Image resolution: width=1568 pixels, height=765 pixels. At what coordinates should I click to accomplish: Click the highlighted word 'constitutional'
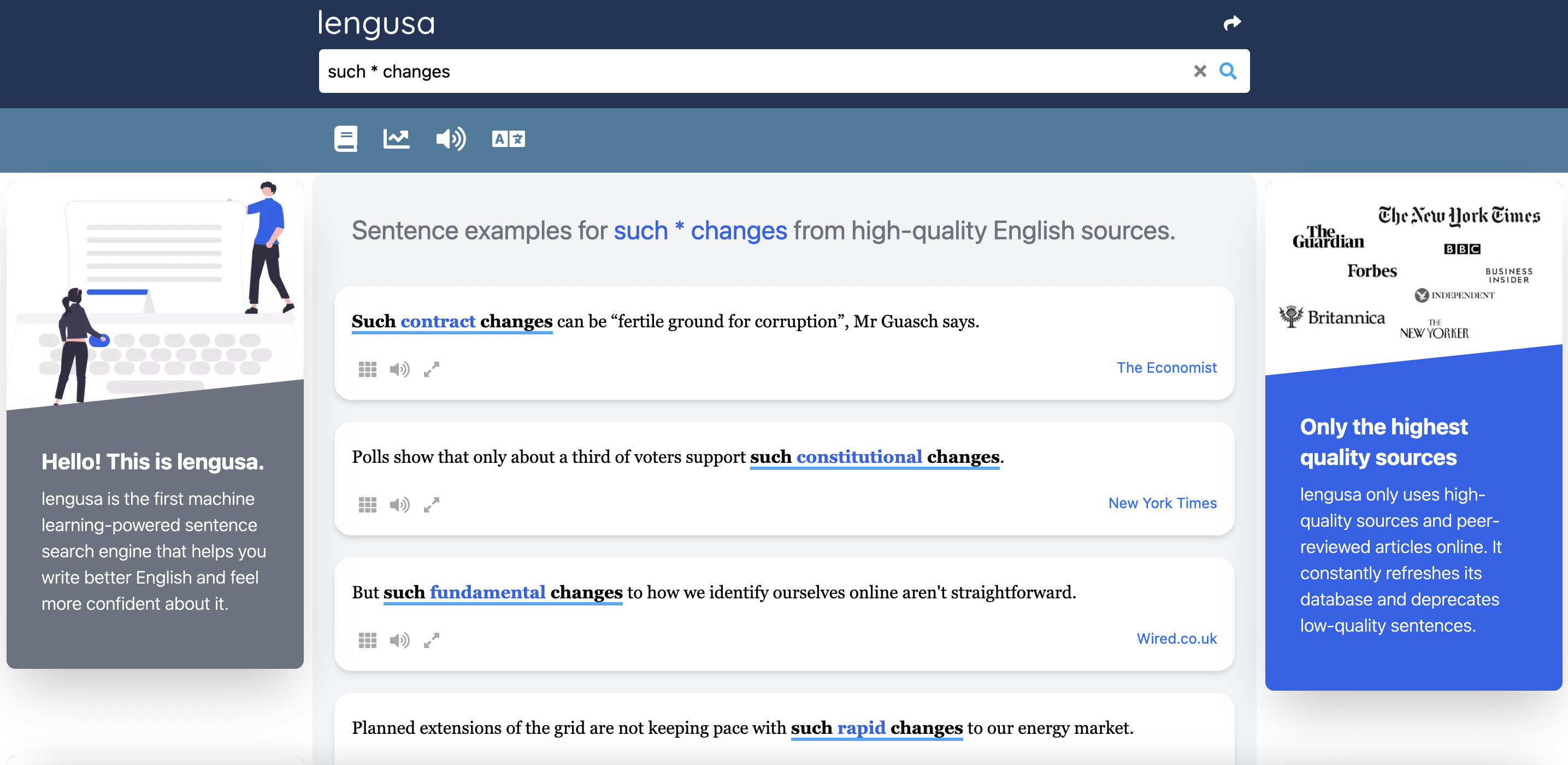click(859, 457)
